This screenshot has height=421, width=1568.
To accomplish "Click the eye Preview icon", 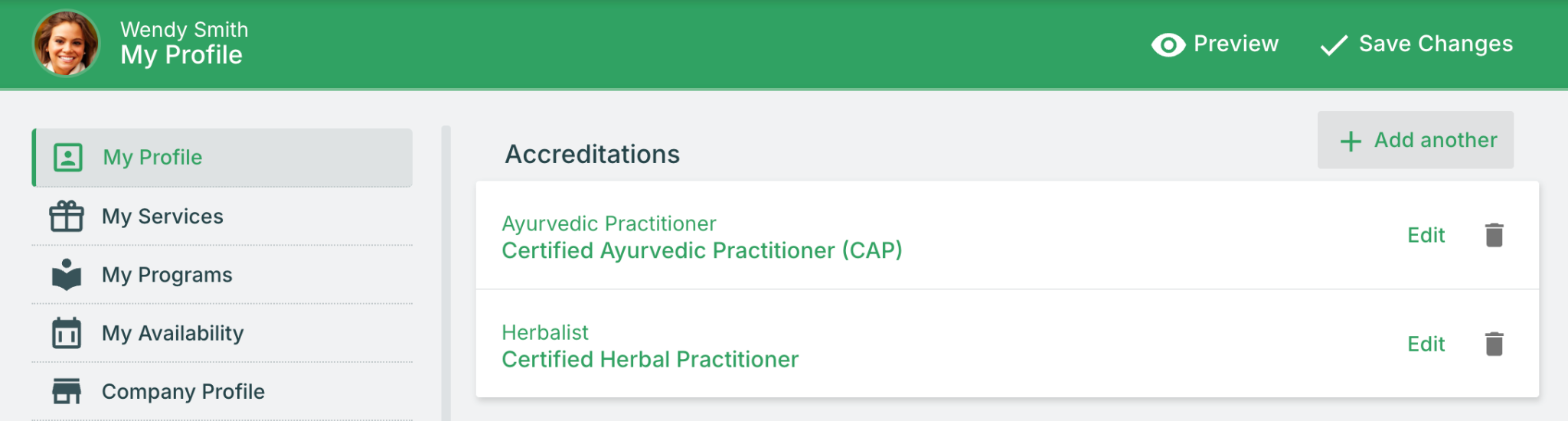I will coord(1168,45).
